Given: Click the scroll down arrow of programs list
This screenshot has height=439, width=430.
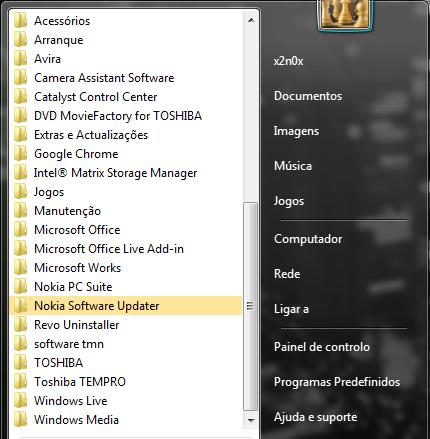Looking at the screenshot, I should (x=251, y=420).
